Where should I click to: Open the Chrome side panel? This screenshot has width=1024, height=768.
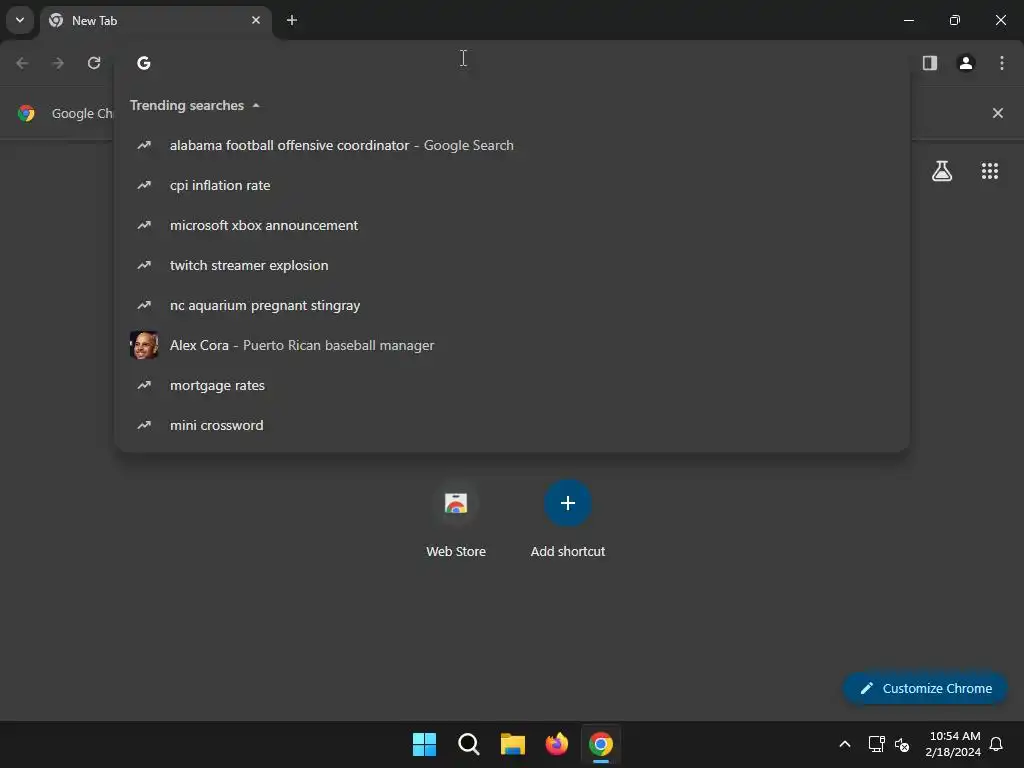pos(929,63)
